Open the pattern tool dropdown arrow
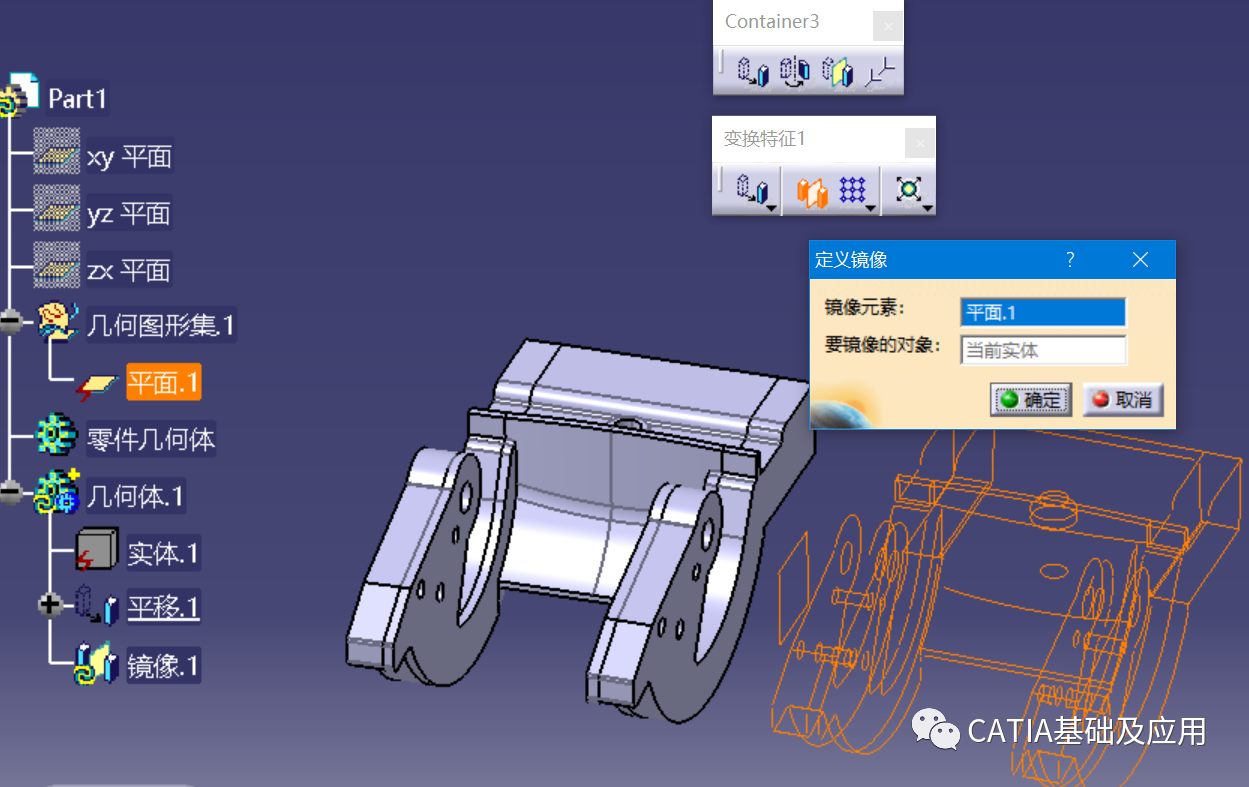This screenshot has height=787, width=1249. coord(870,207)
